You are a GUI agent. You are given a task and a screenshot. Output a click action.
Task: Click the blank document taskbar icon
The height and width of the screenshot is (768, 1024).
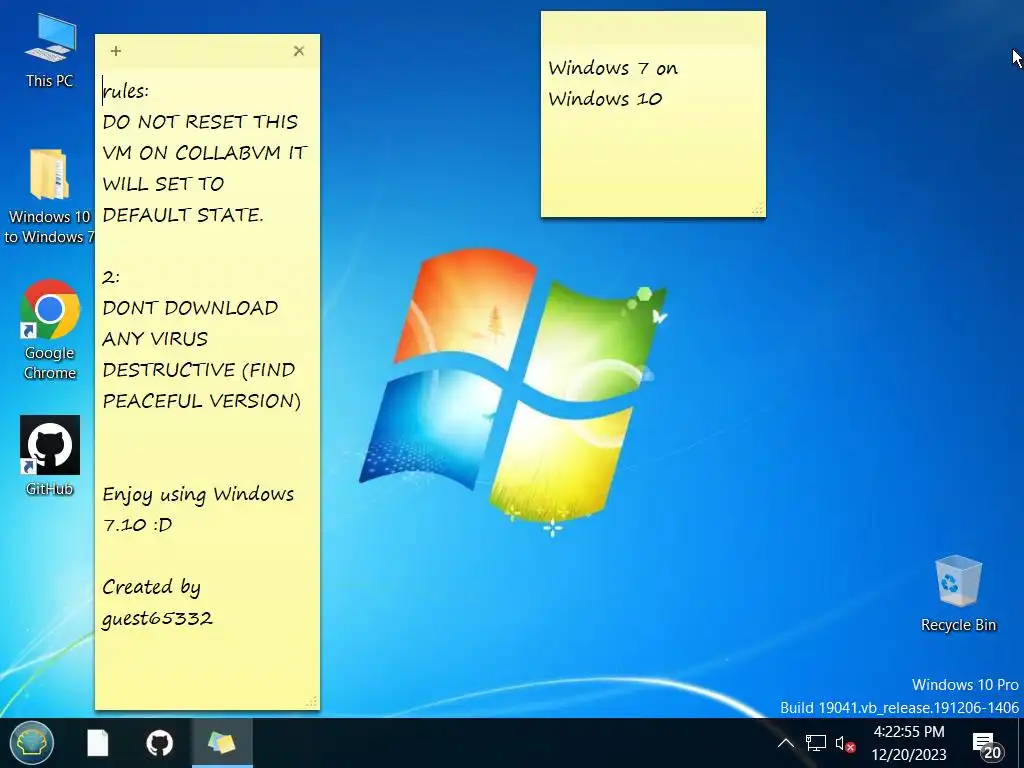(x=98, y=743)
